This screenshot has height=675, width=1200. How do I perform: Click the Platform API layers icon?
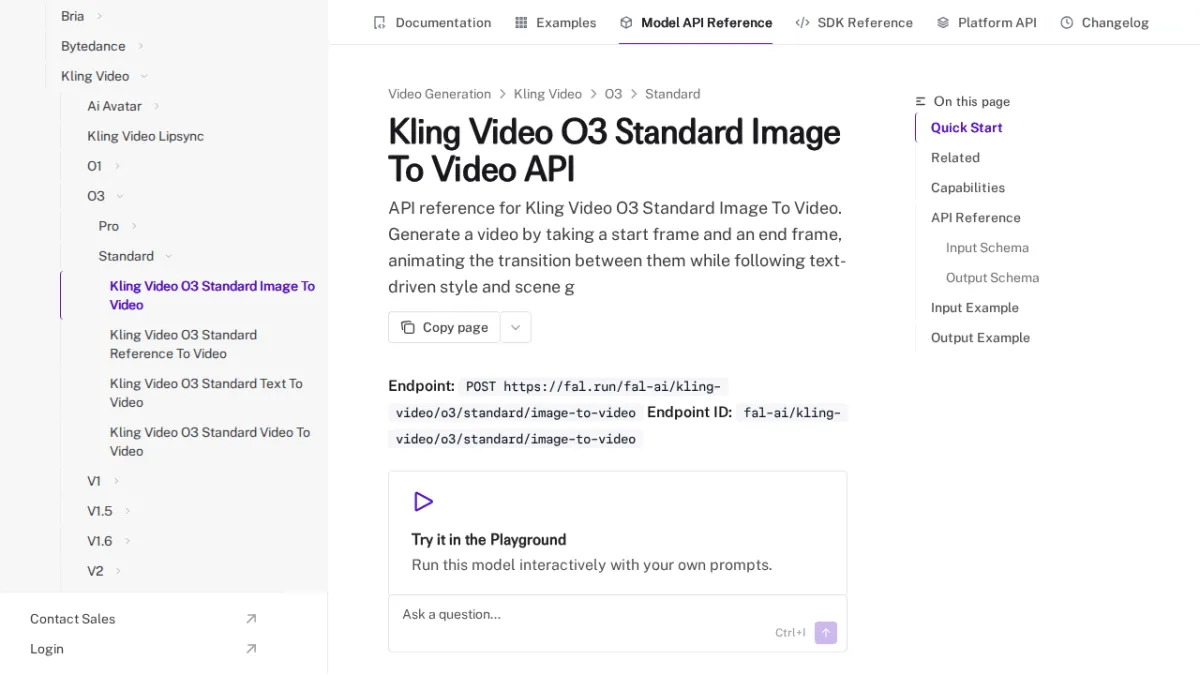(943, 22)
